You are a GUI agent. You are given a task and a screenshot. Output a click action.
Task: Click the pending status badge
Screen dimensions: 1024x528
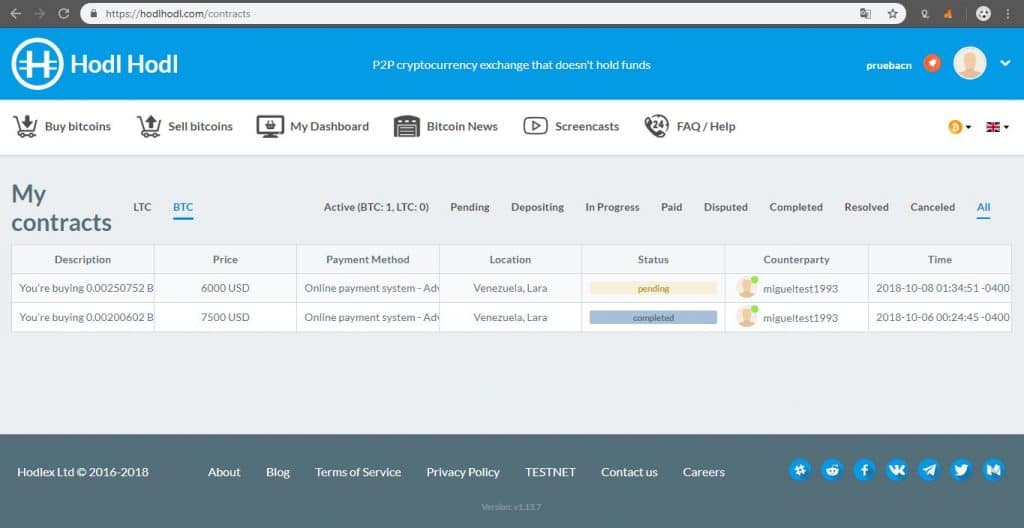653,288
